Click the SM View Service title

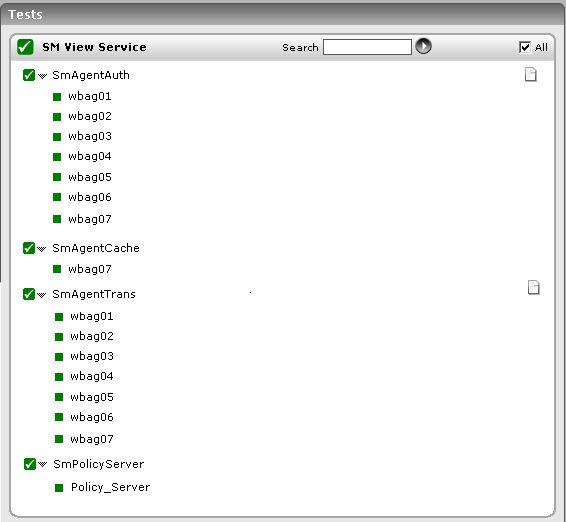pyautogui.click(x=94, y=47)
